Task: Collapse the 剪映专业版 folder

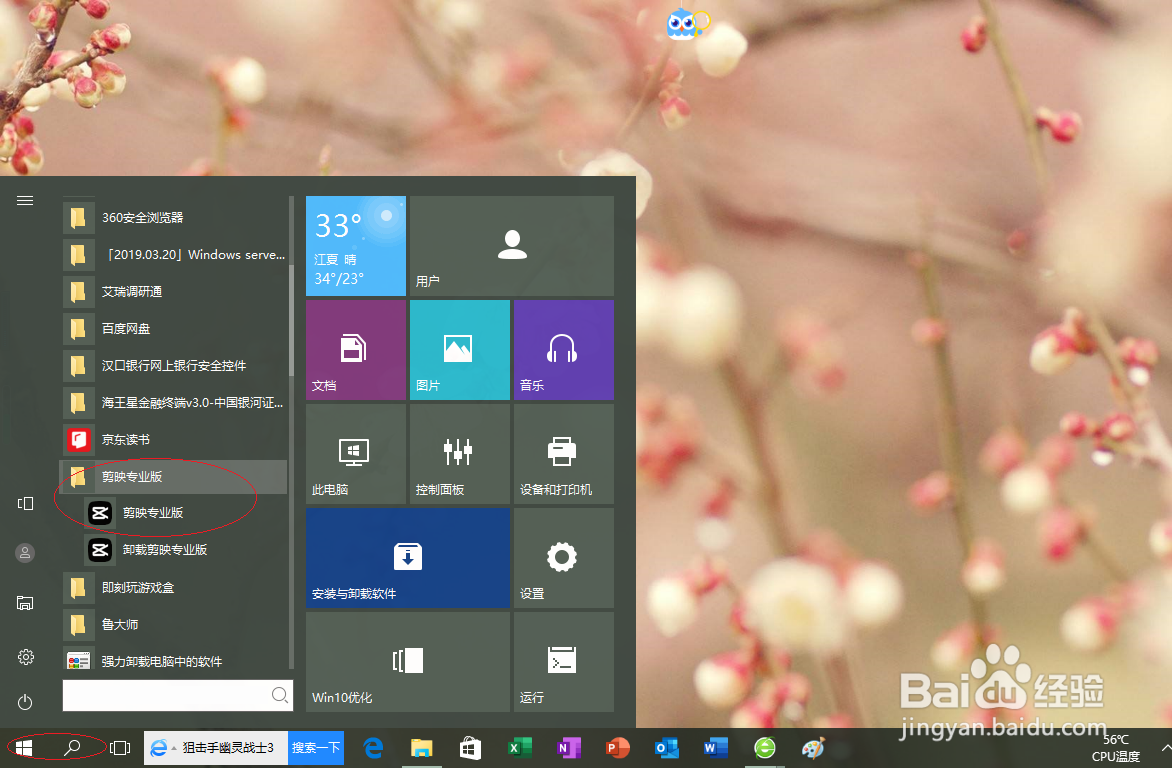Action: 174,476
